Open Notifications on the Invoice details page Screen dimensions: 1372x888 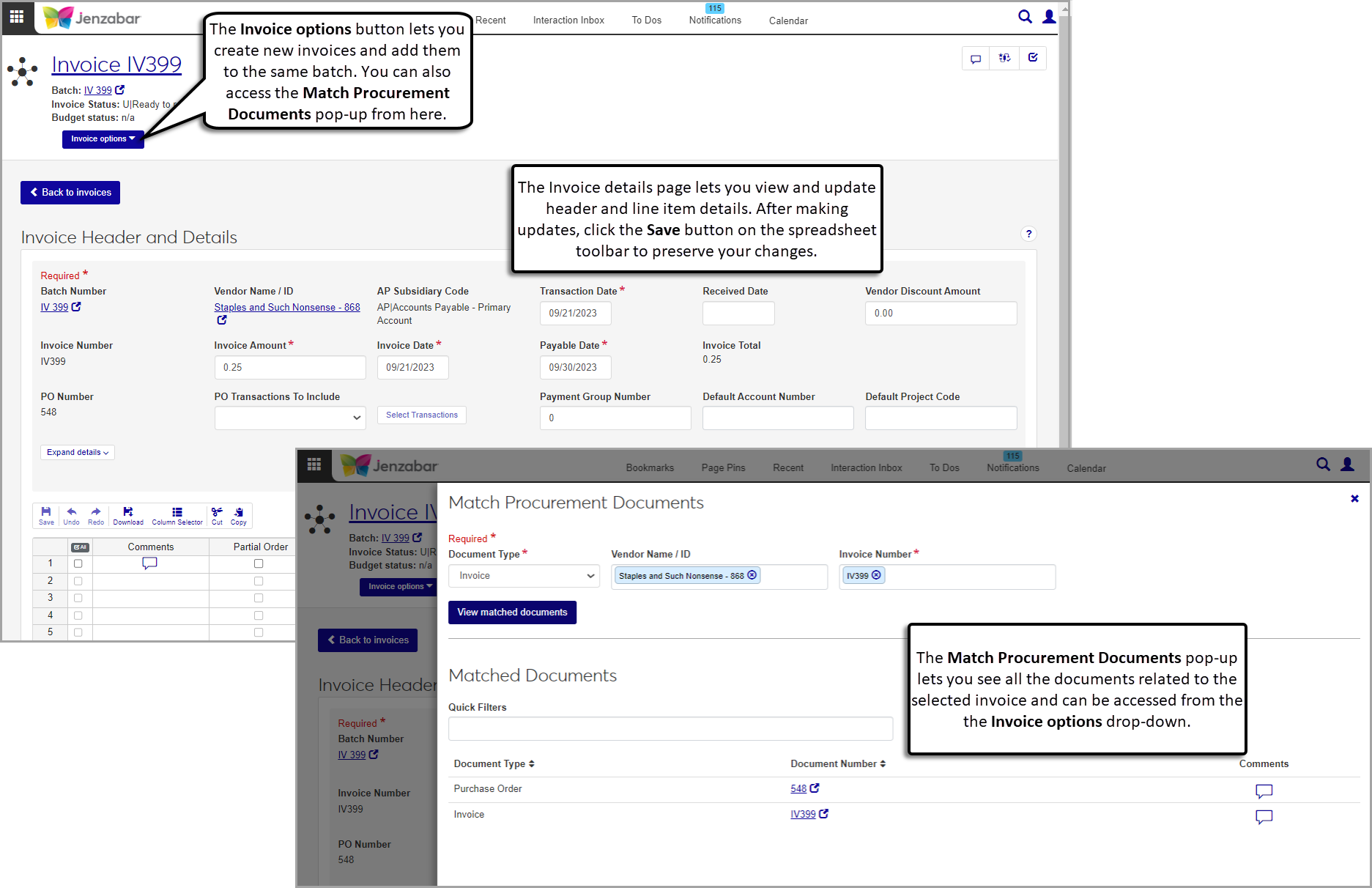715,21
